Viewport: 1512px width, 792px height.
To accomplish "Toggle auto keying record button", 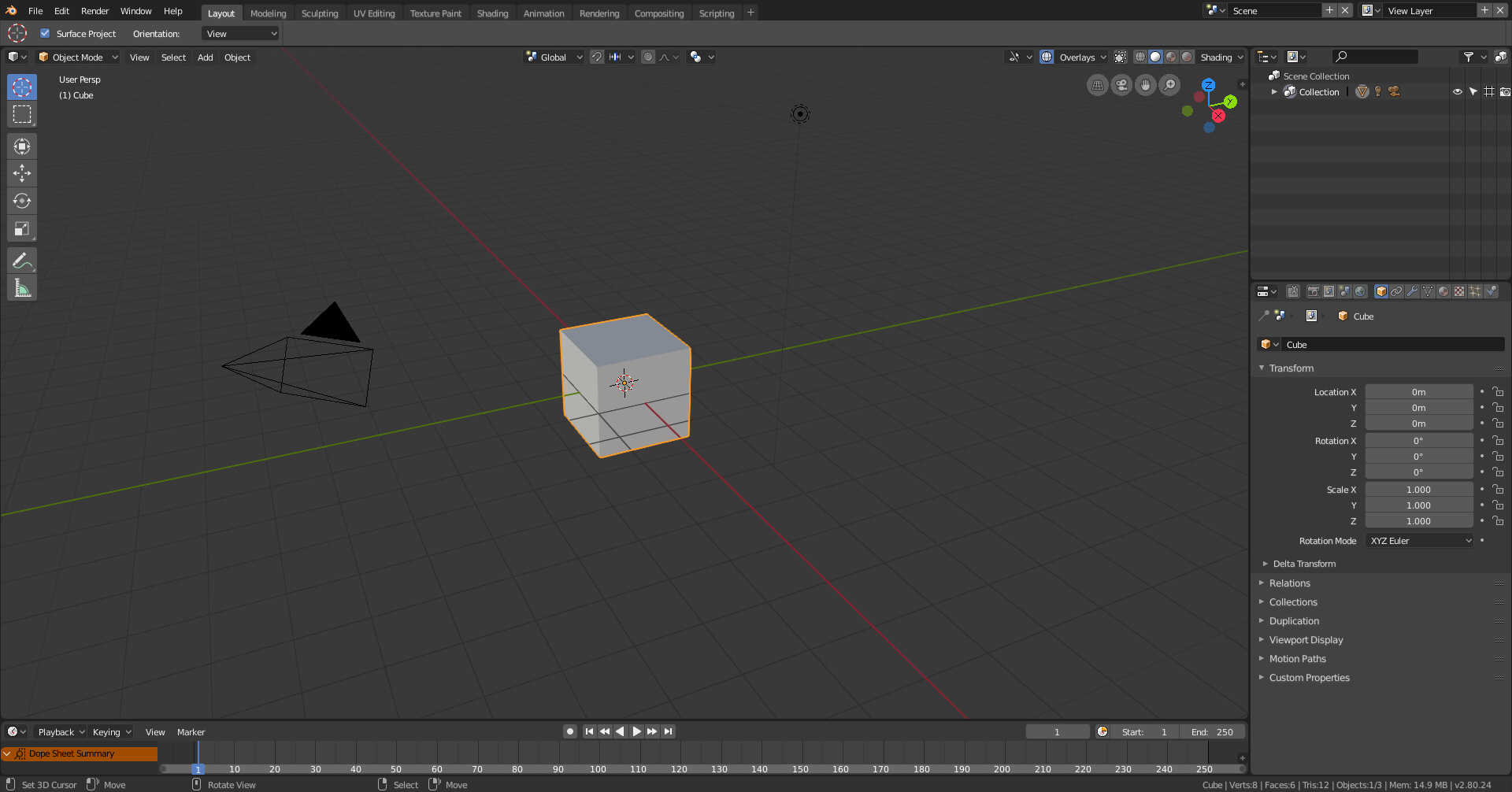I will pos(570,731).
